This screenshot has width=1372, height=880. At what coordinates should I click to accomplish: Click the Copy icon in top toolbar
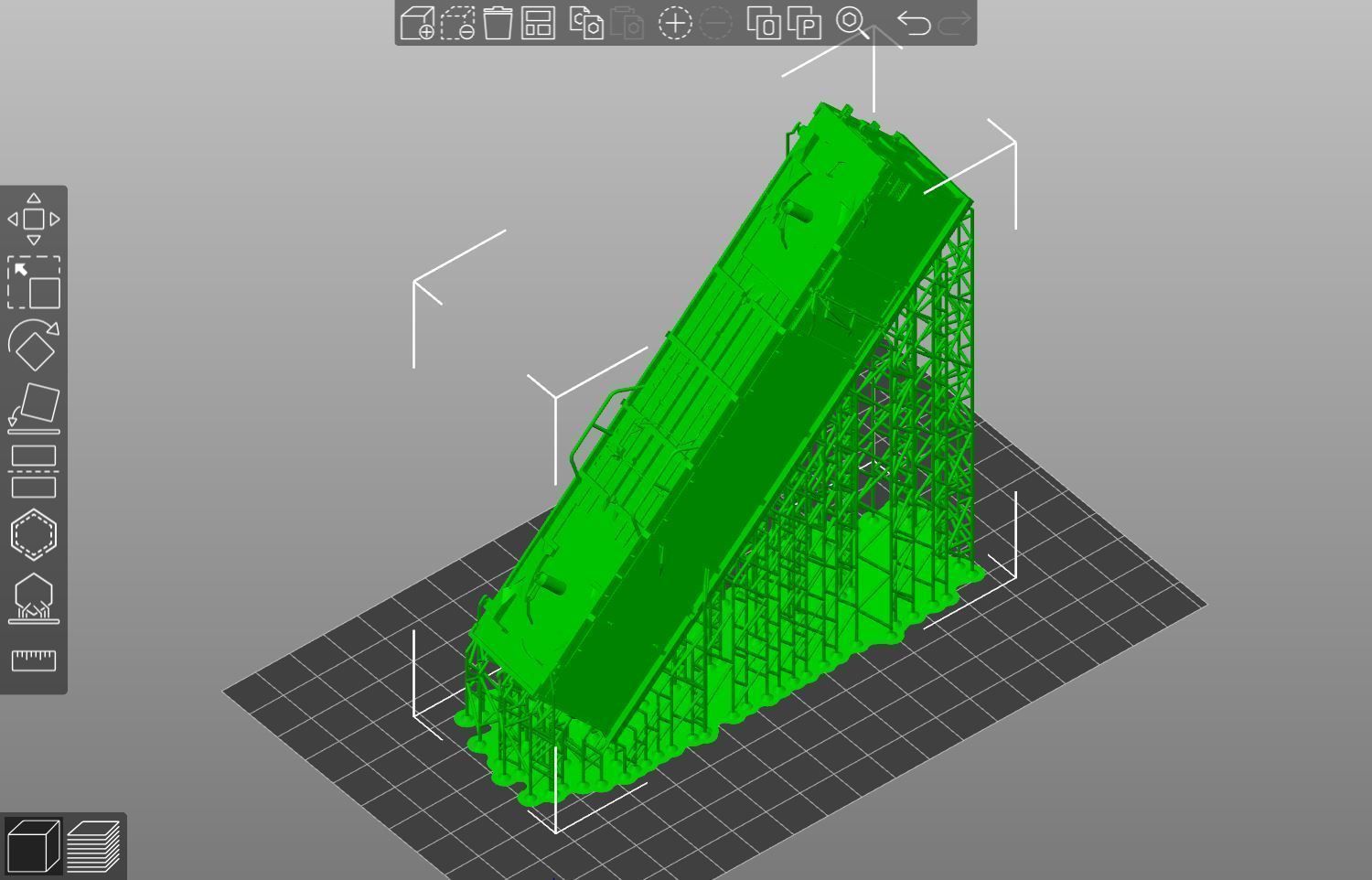tap(586, 23)
